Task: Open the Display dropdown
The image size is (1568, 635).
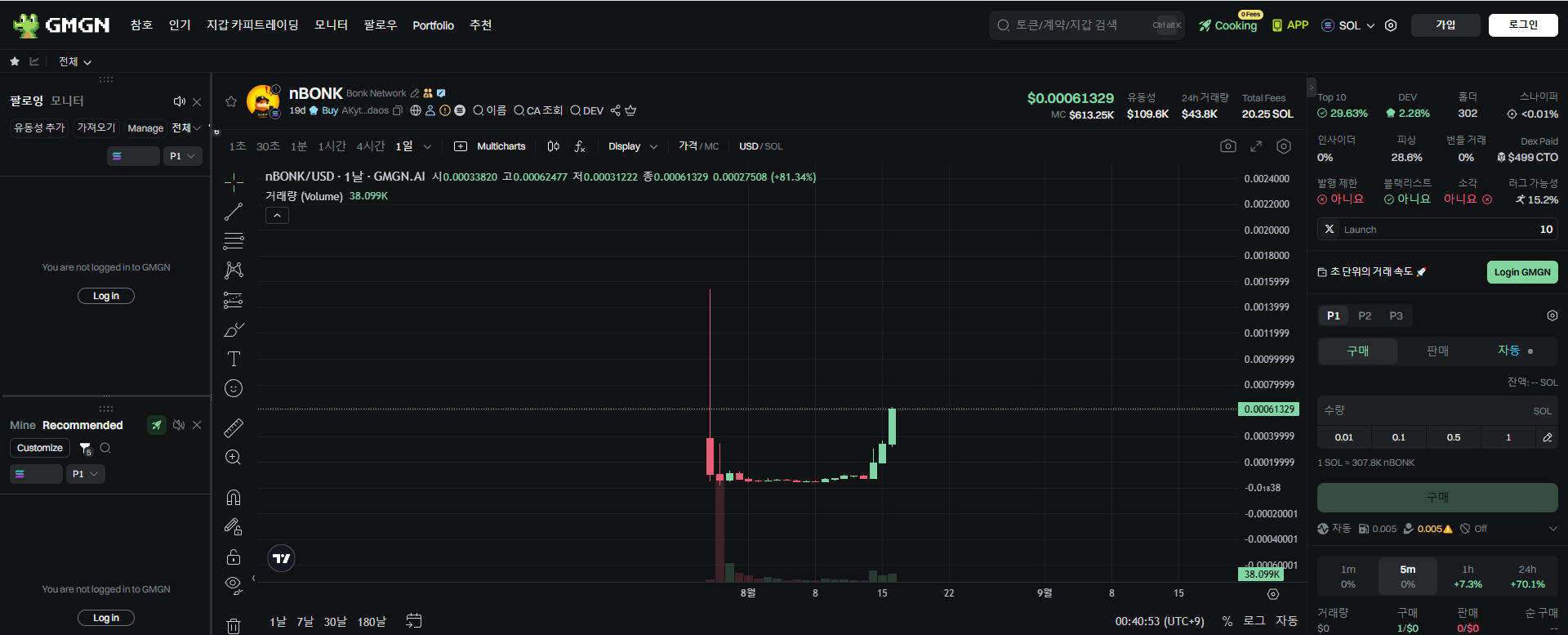Action: pos(633,146)
